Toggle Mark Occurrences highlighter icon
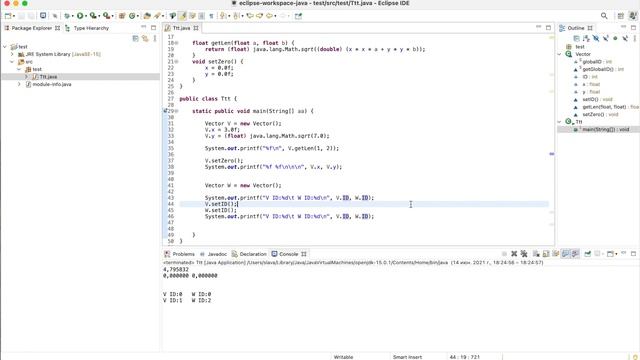The width and height of the screenshot is (640, 360). (x=182, y=16)
